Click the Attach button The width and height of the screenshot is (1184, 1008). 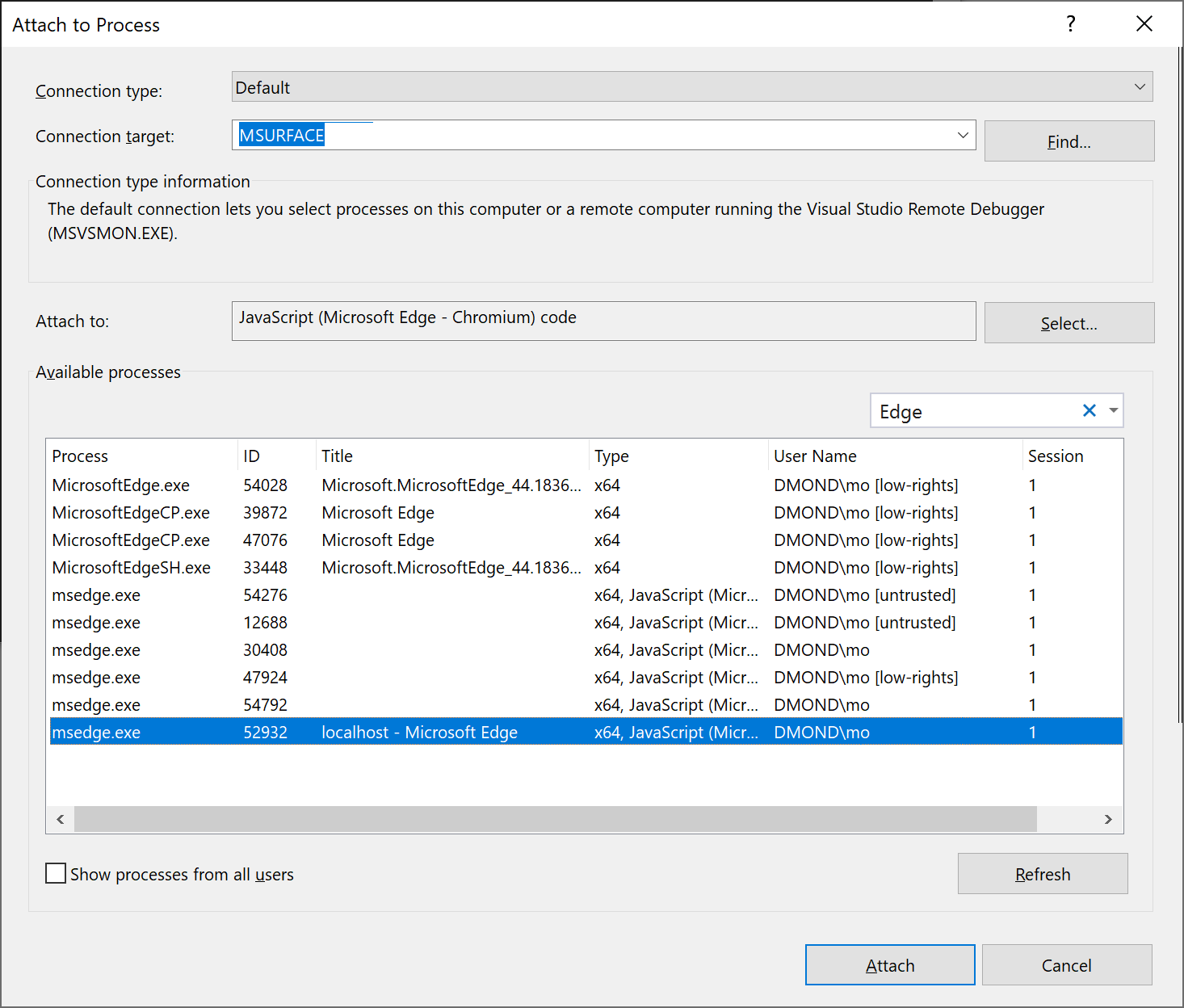tap(889, 964)
